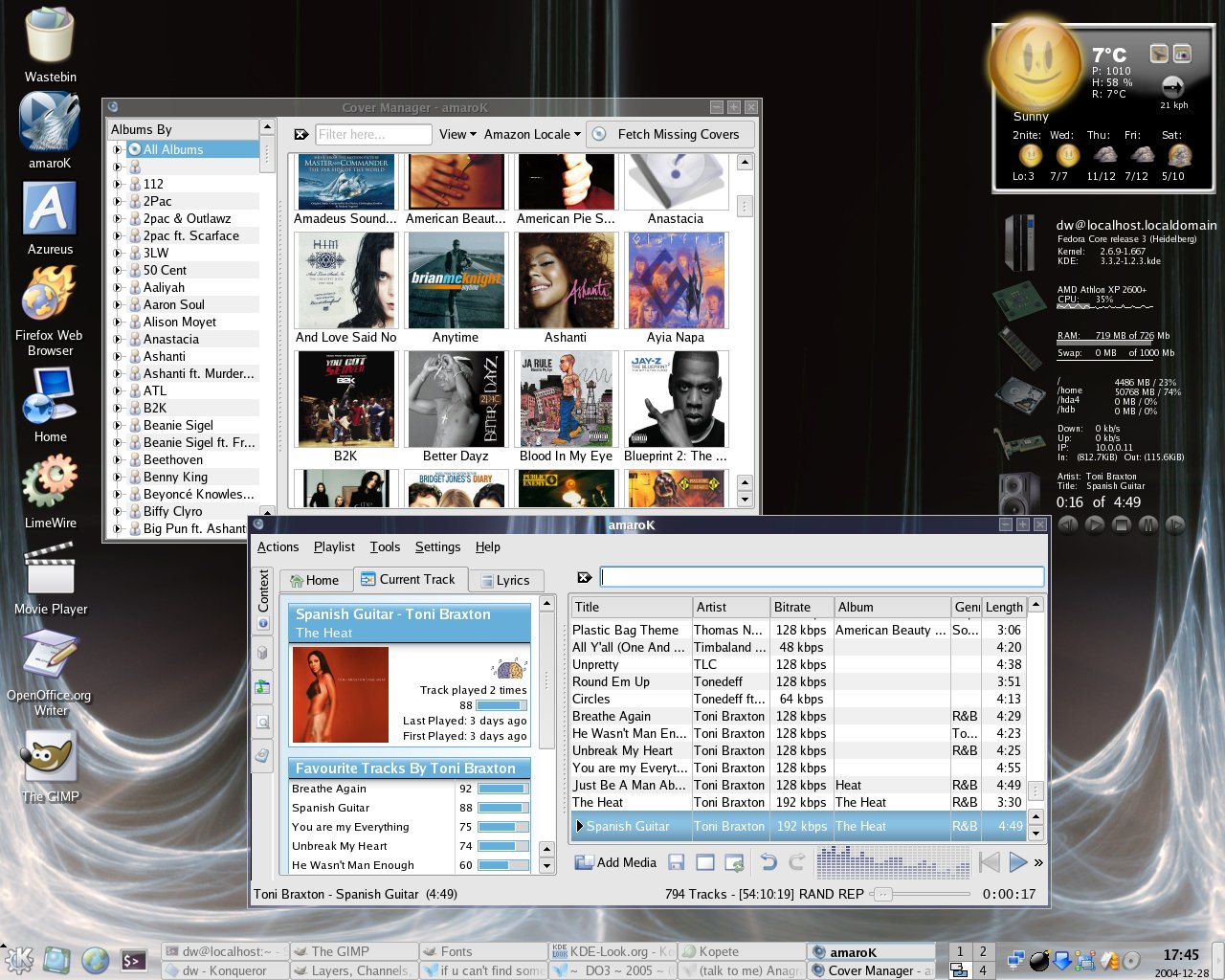Launch LimeWire from the desktop
Image resolution: width=1225 pixels, height=980 pixels.
click(50, 492)
